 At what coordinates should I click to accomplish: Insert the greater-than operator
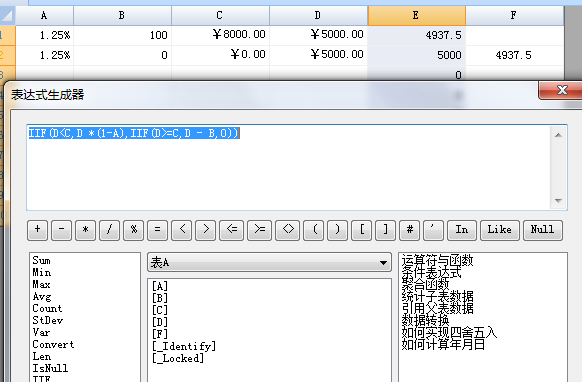tap(206, 230)
